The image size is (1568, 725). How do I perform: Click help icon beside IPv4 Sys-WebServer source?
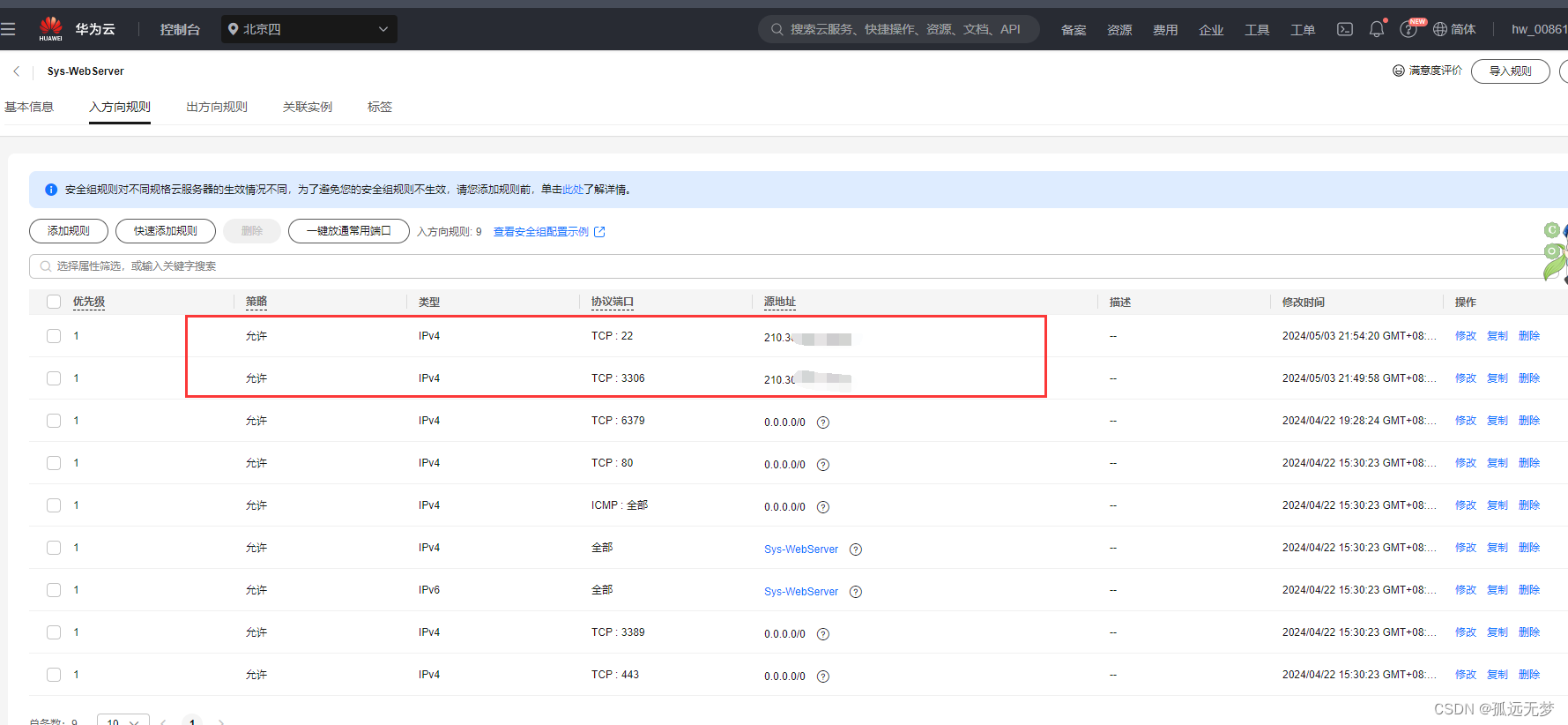click(x=856, y=549)
